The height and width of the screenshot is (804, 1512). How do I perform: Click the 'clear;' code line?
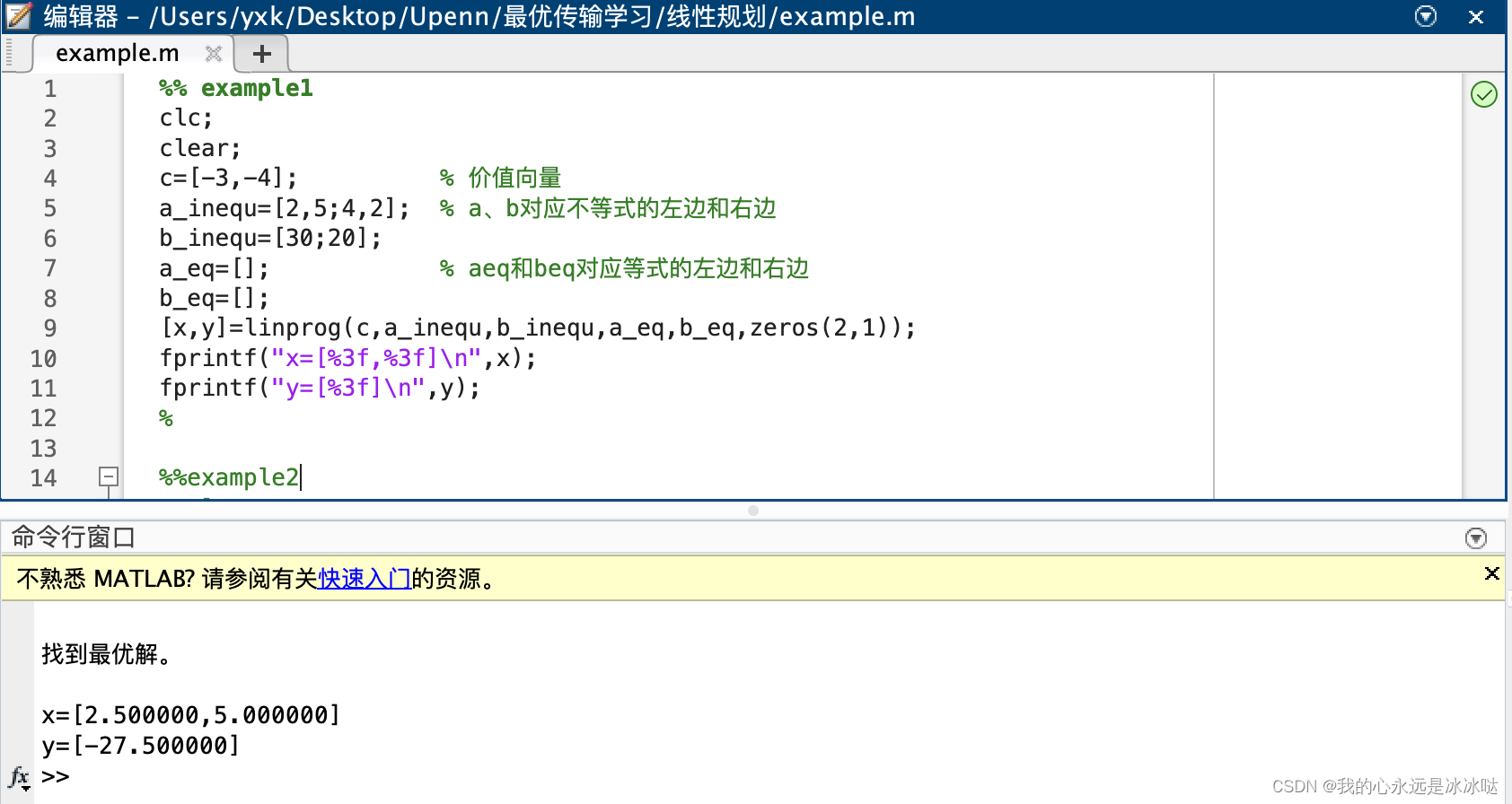click(200, 148)
